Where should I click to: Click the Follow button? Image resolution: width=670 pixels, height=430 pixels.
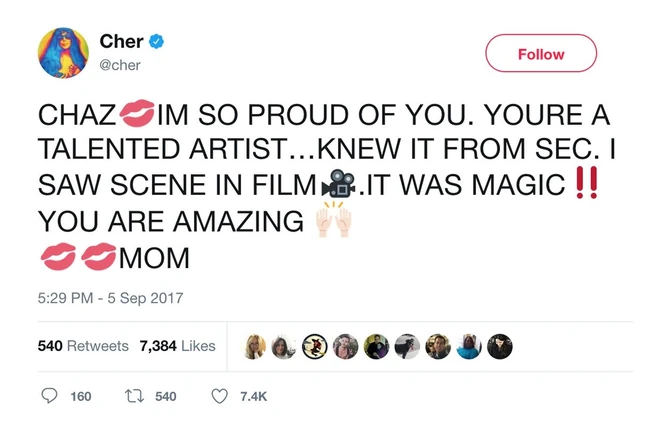pos(541,54)
